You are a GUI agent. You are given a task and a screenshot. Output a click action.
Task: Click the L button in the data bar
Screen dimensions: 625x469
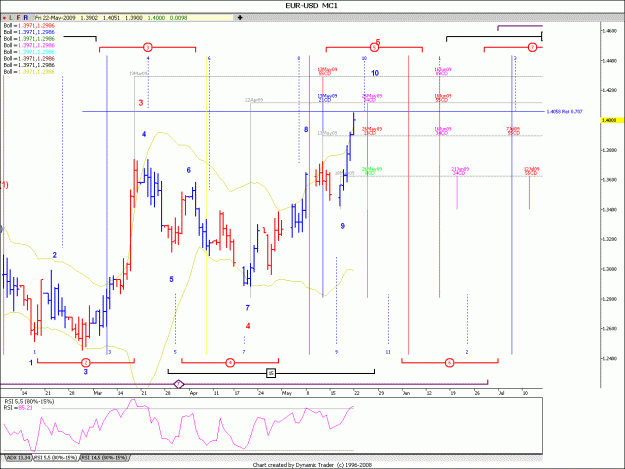tap(11, 18)
